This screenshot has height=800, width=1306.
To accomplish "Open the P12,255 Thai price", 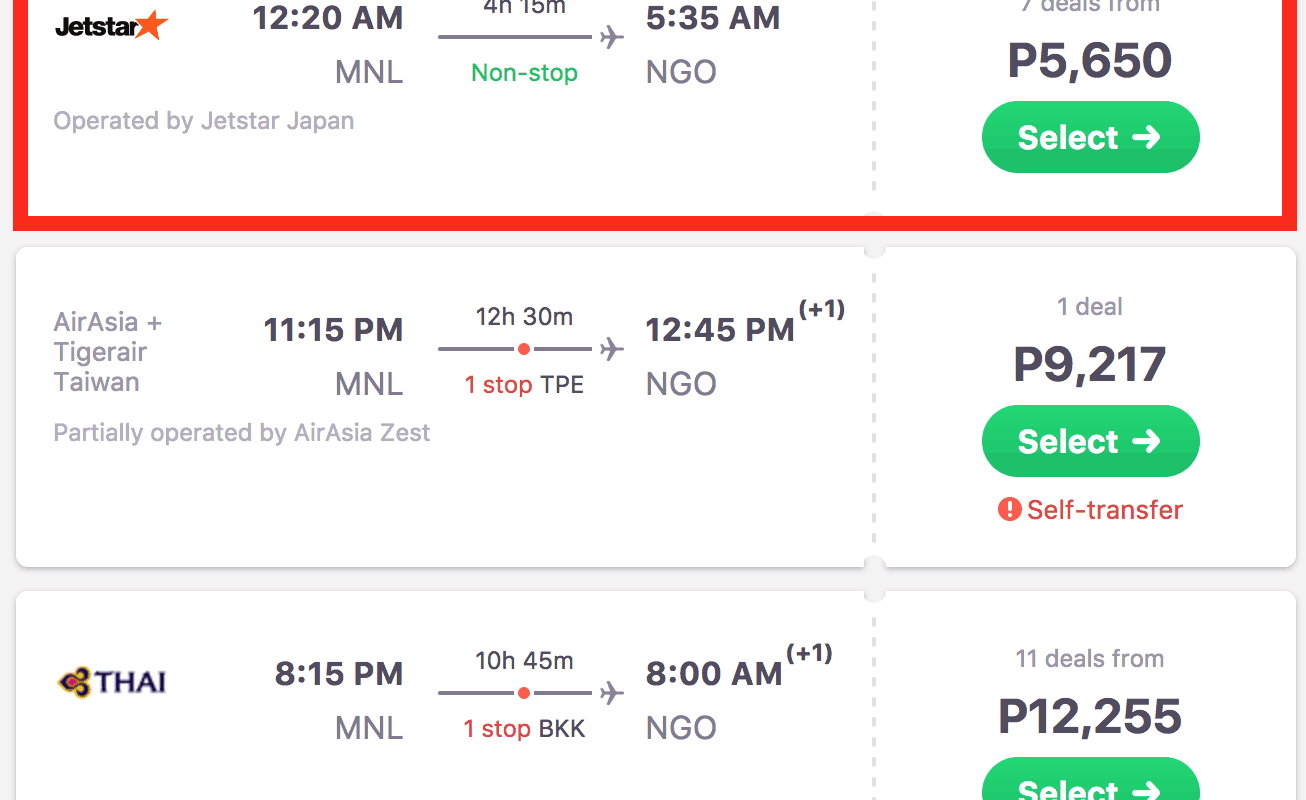I will (1090, 716).
